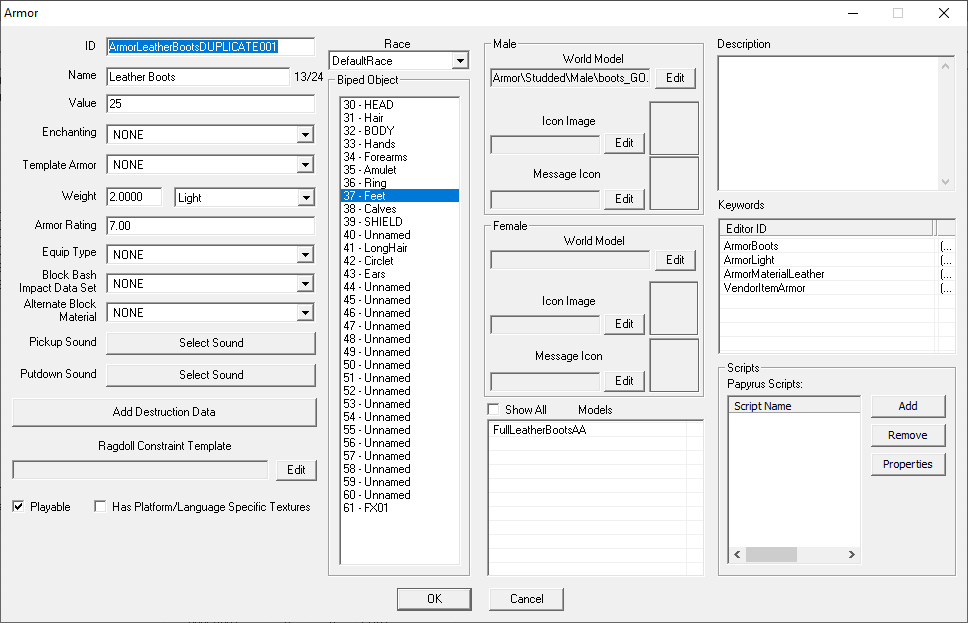This screenshot has height=623, width=968.
Task: Edit the Female Icon Image
Action: tap(624, 324)
